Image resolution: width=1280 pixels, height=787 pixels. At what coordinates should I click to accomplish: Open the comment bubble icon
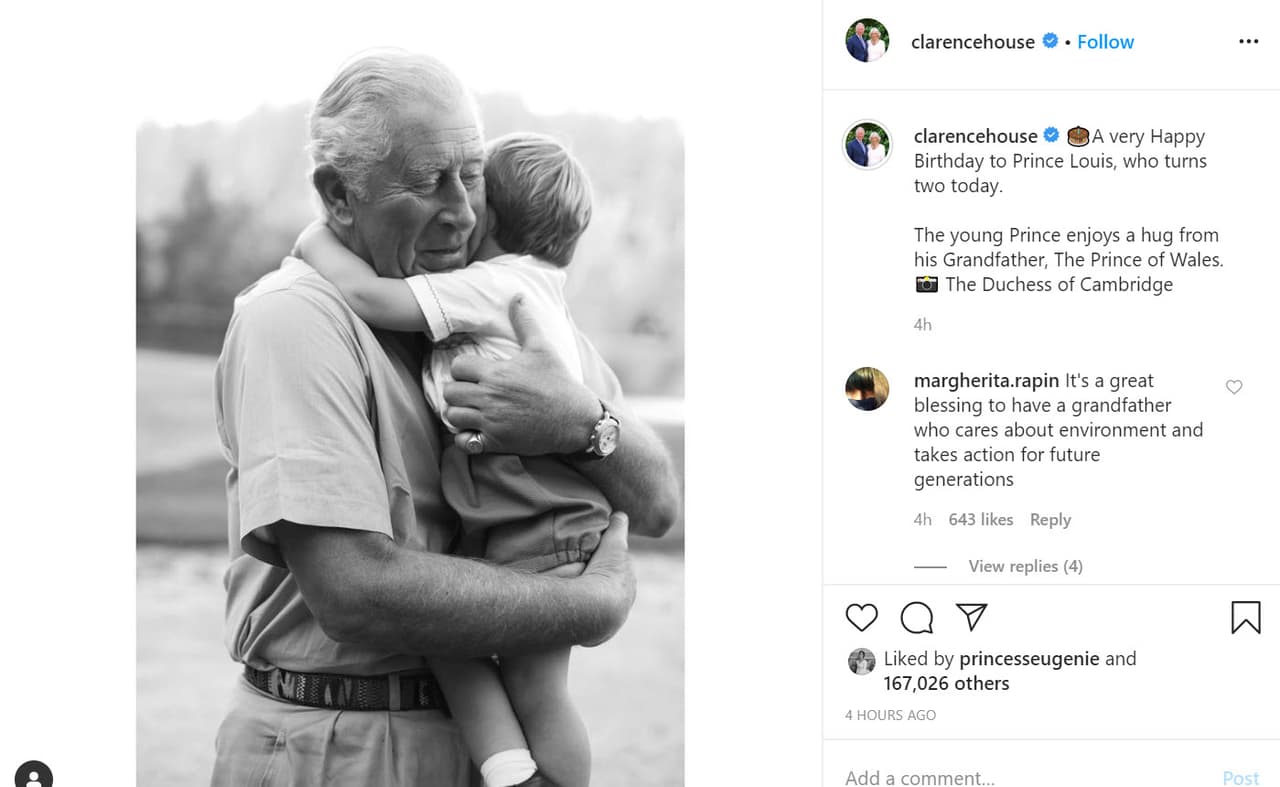click(916, 618)
